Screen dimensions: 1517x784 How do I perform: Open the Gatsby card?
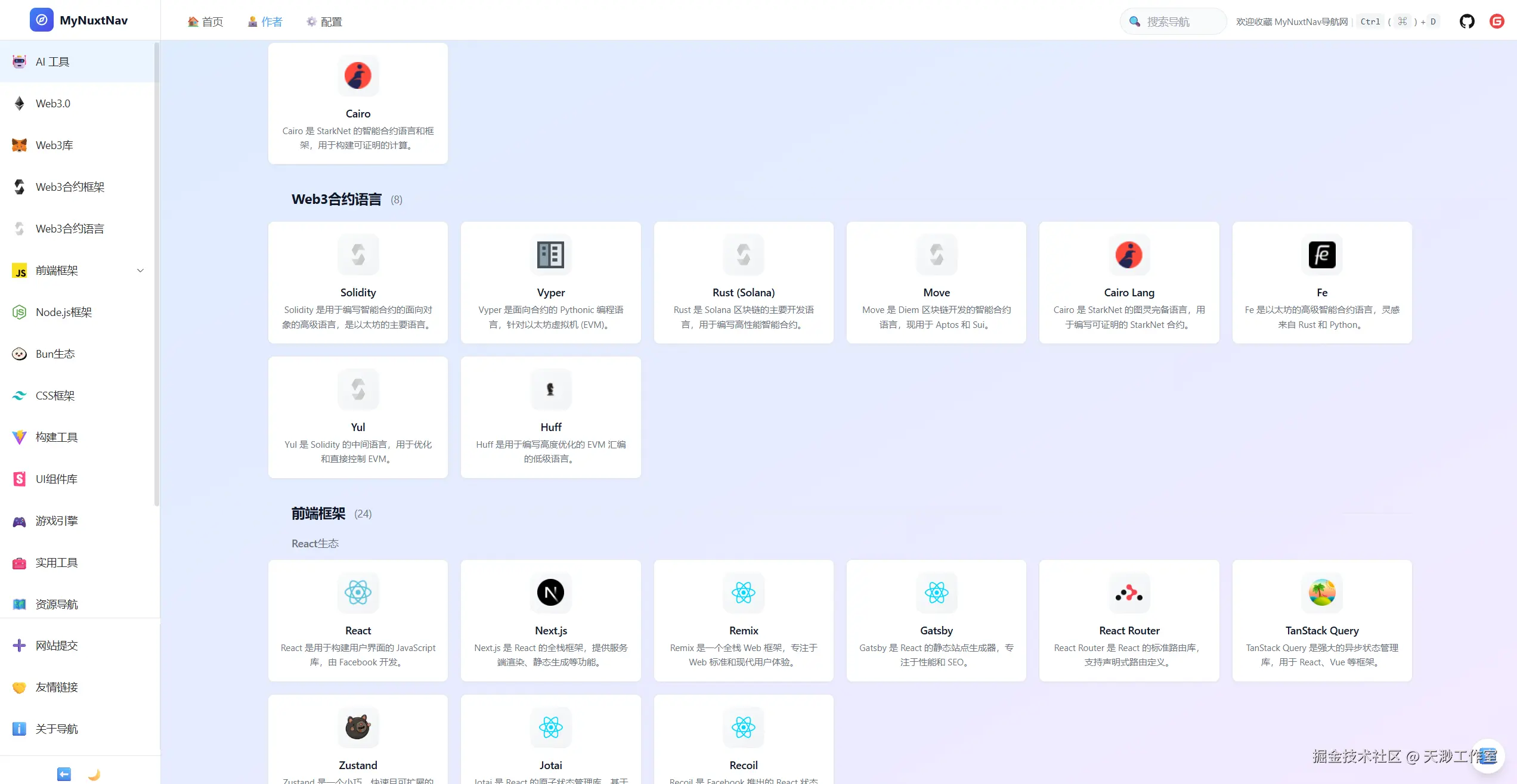pos(936,621)
